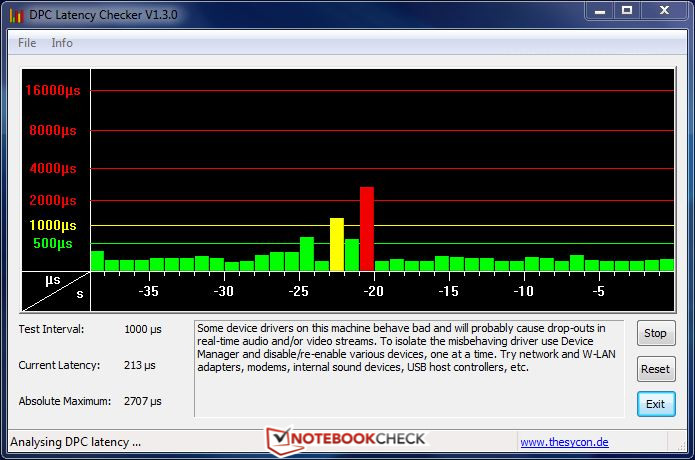Click the 4000µs axis label
This screenshot has height=460, width=695.
pyautogui.click(x=53, y=169)
